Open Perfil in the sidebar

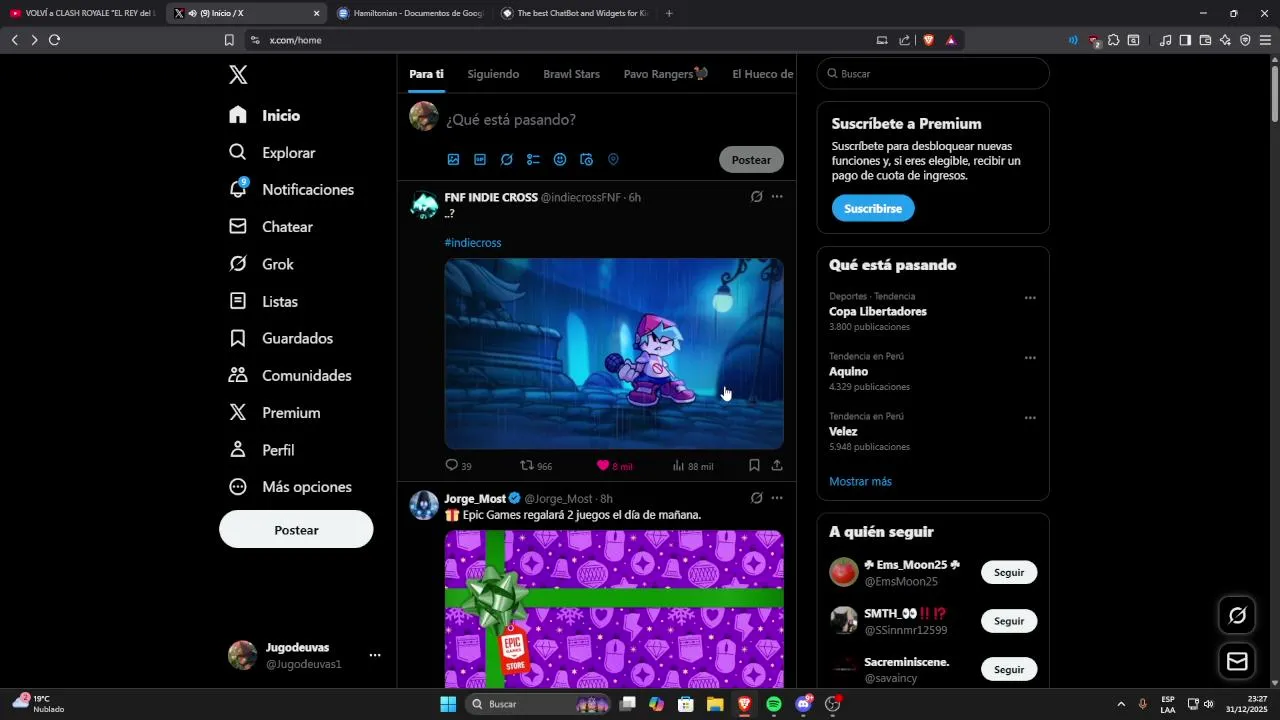tap(261, 450)
